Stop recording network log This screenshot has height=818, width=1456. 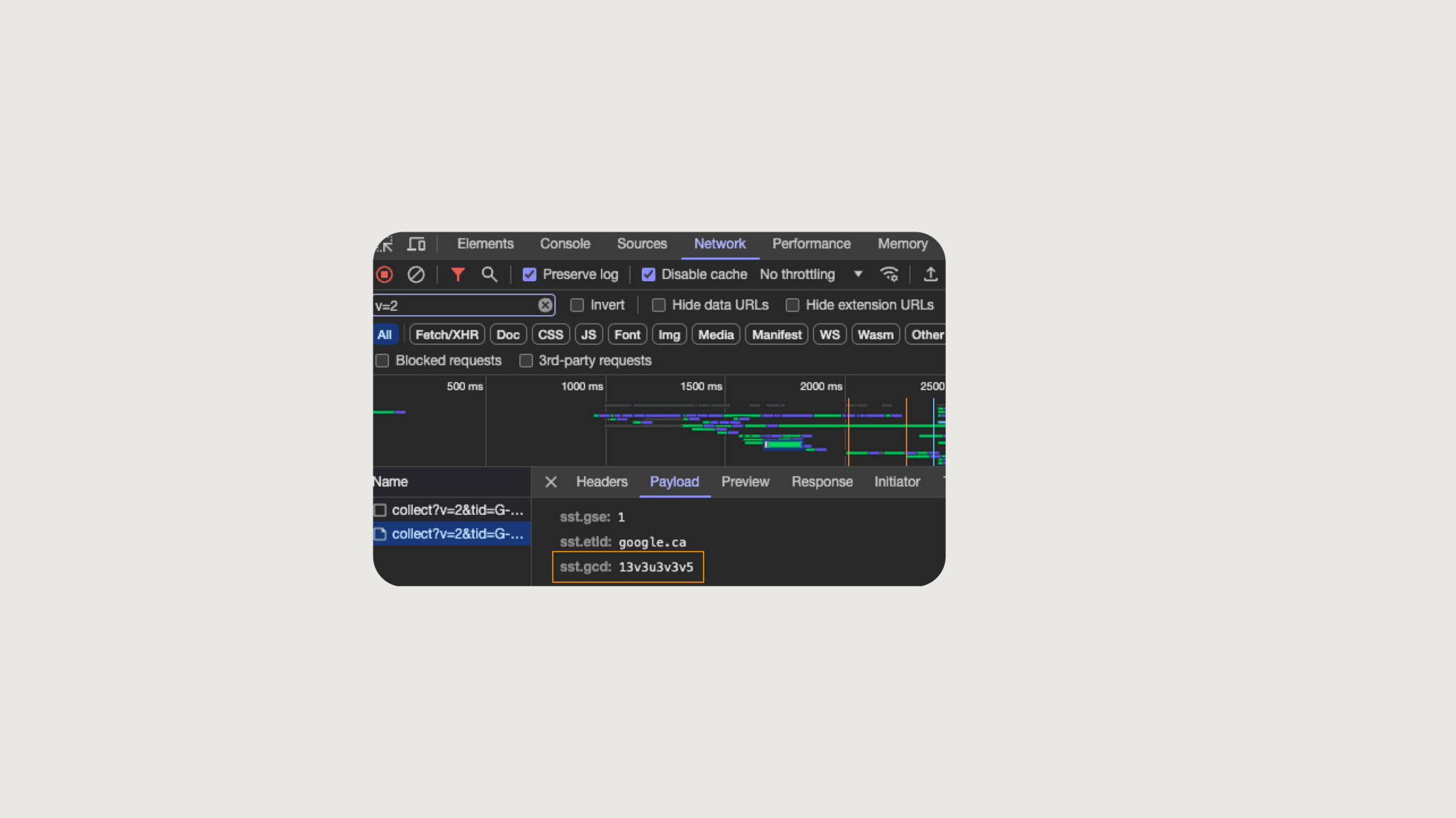(x=385, y=274)
